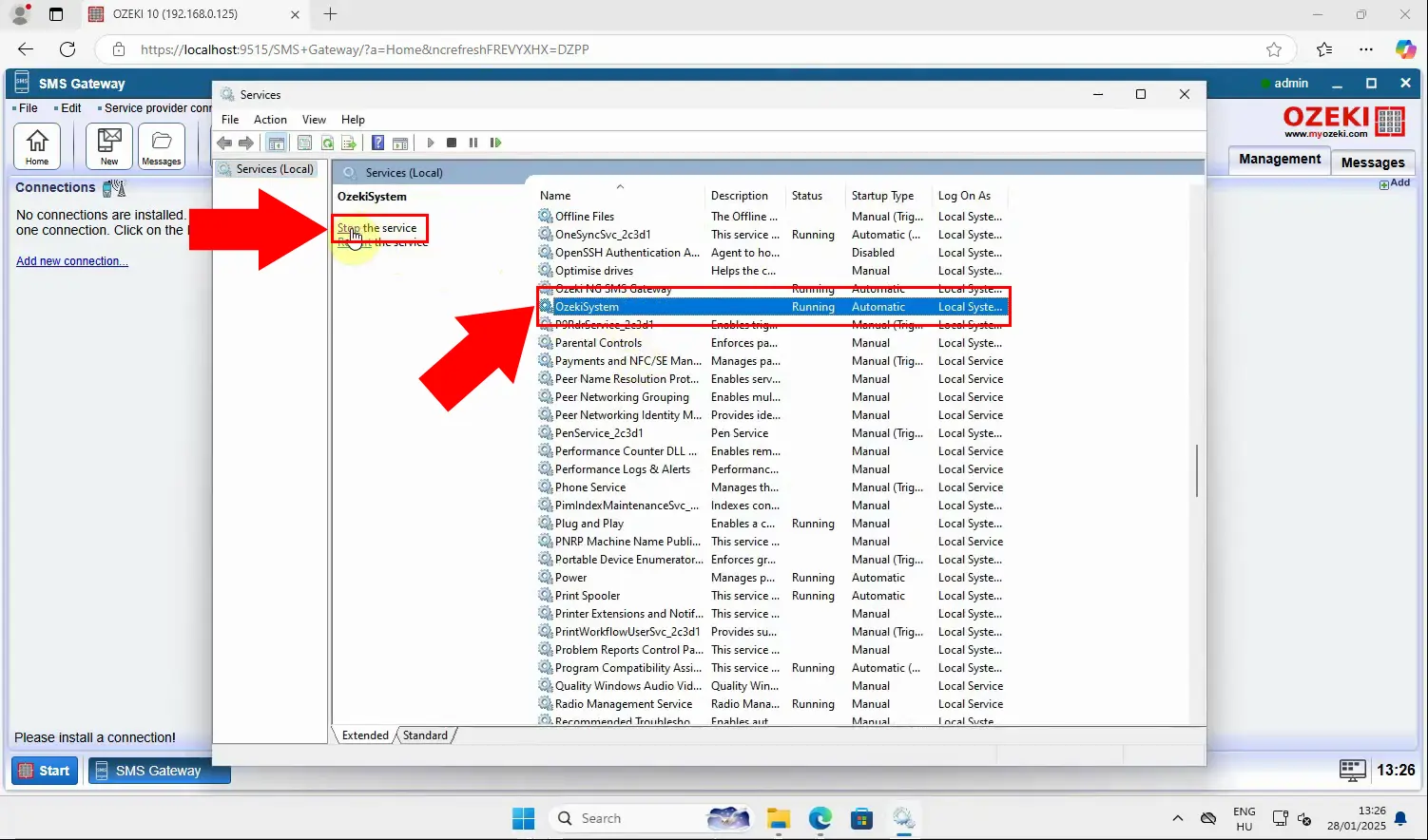The image size is (1428, 840).
Task: Switch to the Standard tab
Action: pos(425,735)
